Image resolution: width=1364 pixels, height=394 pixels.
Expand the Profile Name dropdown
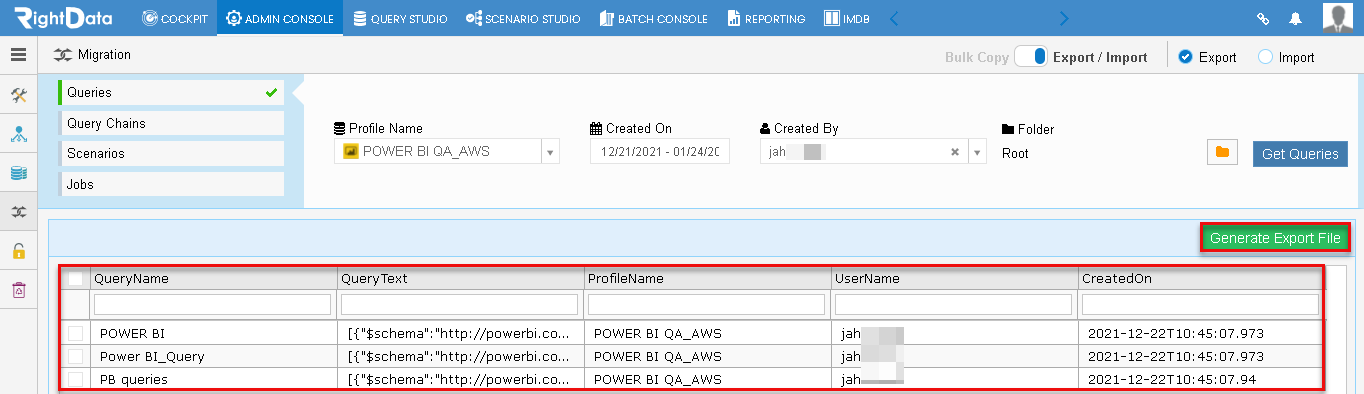549,152
